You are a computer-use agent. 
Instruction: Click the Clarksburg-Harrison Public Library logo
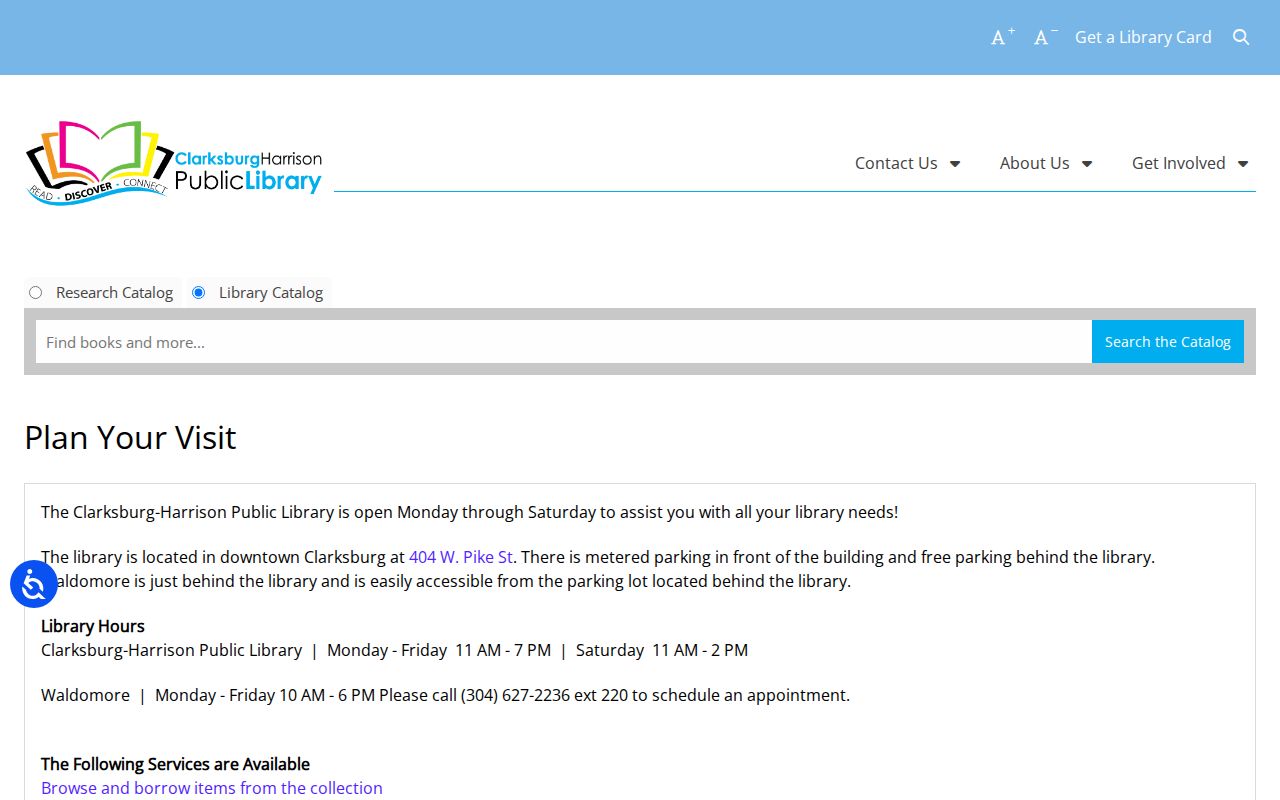click(x=174, y=163)
